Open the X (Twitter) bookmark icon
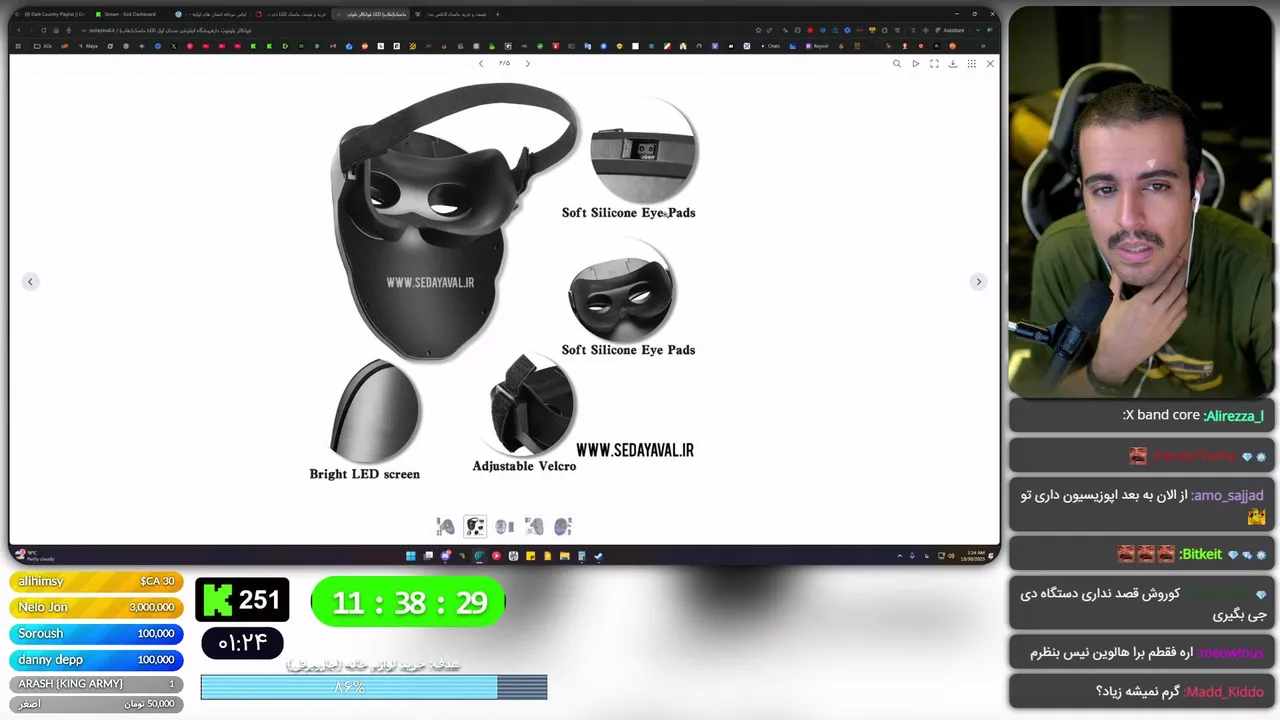The height and width of the screenshot is (720, 1280). pyautogui.click(x=173, y=46)
